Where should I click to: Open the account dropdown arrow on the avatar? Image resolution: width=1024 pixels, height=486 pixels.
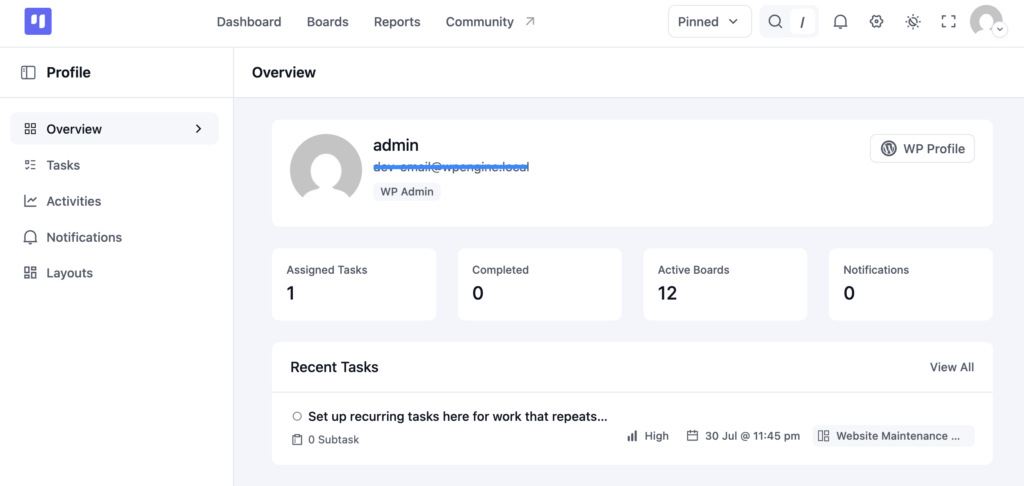click(999, 29)
